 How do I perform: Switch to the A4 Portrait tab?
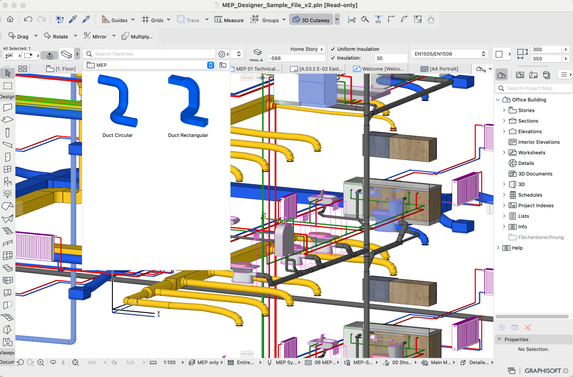[440, 69]
